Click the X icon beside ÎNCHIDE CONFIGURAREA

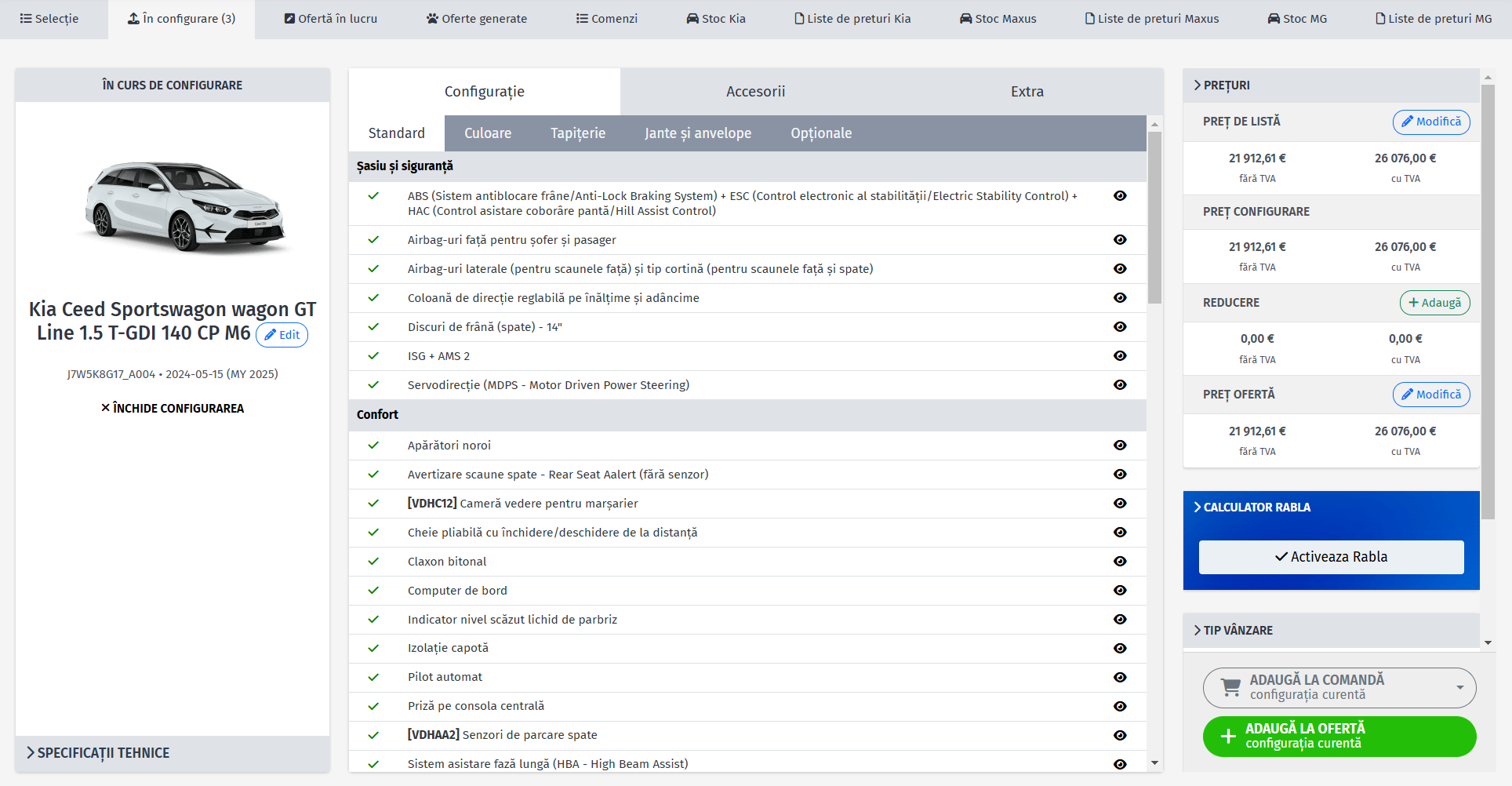click(x=105, y=408)
